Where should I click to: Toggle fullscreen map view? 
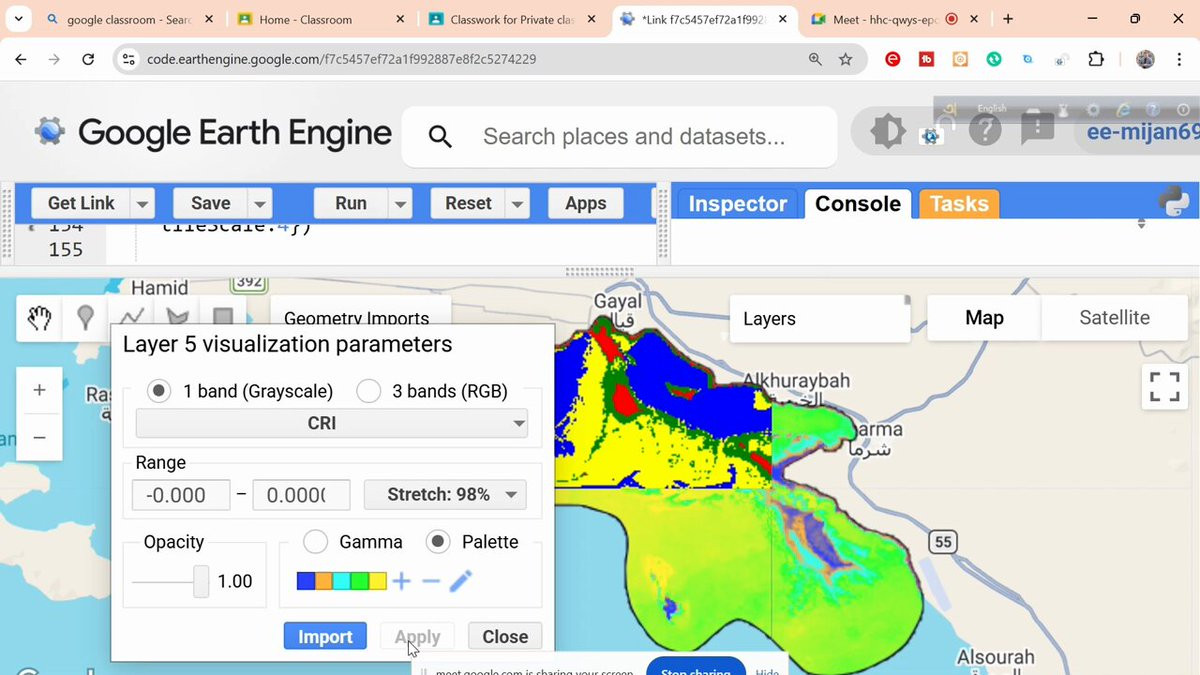pos(1164,386)
